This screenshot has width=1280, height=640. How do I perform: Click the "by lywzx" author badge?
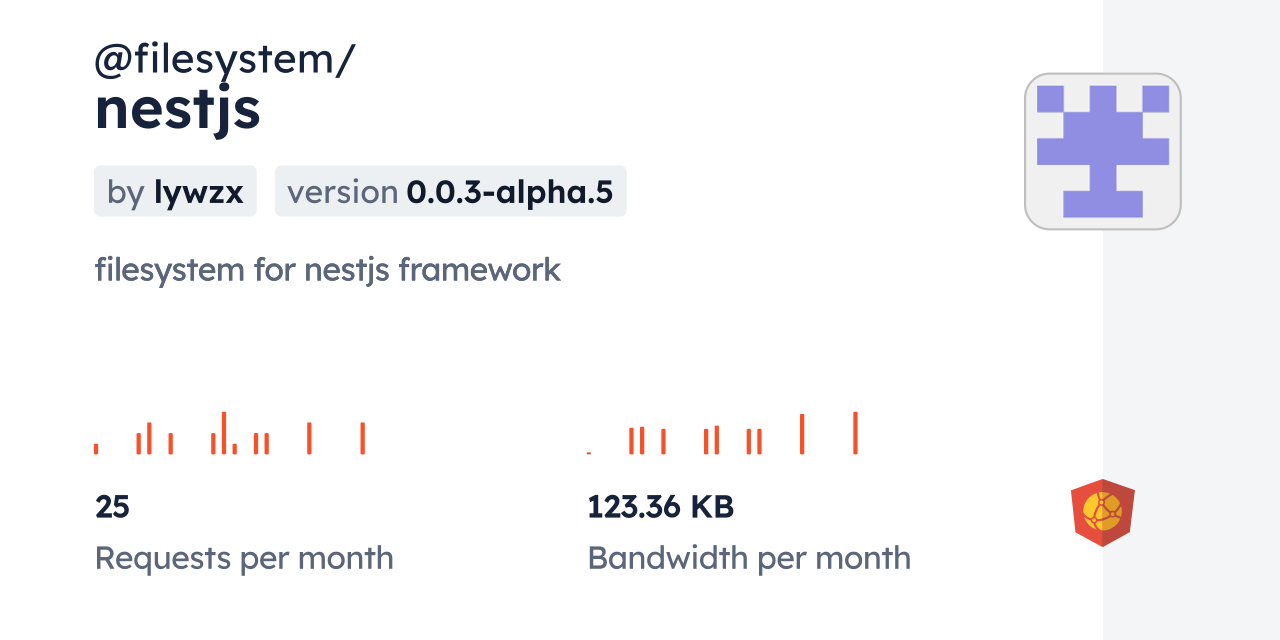click(175, 191)
